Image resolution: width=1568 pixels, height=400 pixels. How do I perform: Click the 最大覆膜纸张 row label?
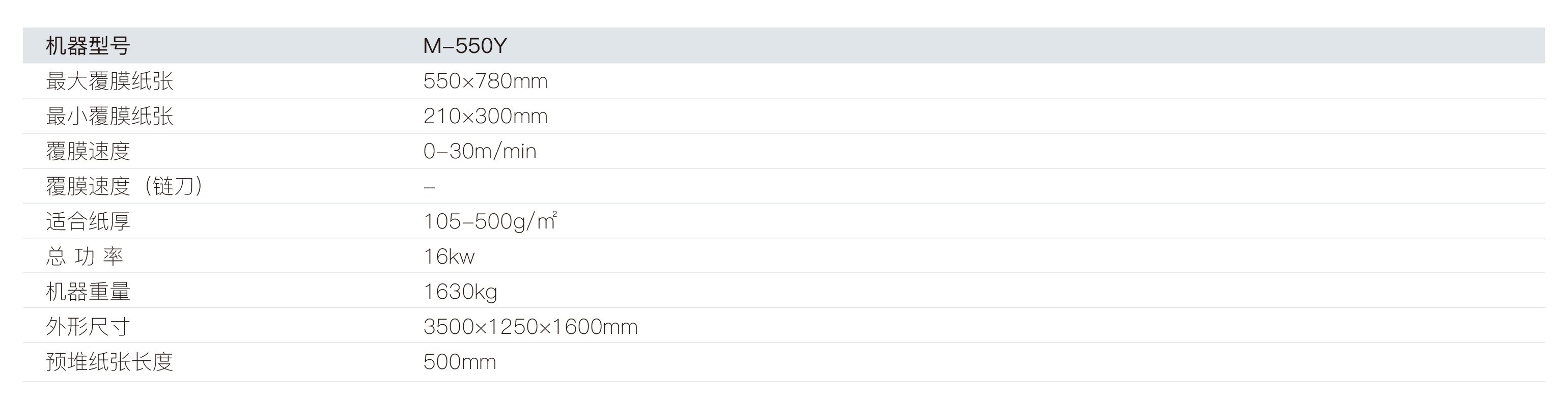(x=109, y=81)
